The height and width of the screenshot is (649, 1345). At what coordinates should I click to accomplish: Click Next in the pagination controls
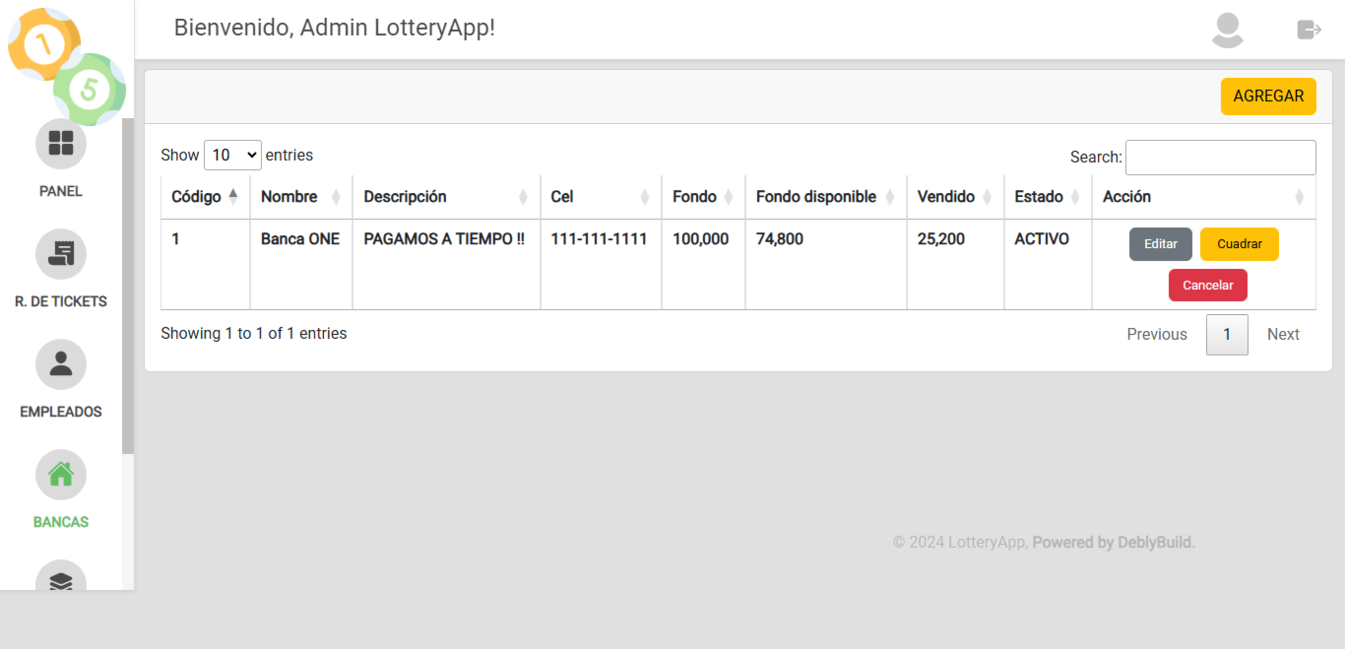tap(1283, 334)
